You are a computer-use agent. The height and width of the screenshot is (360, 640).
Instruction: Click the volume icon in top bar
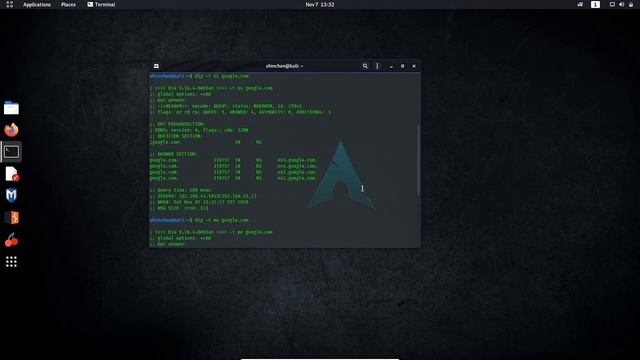(621, 4)
